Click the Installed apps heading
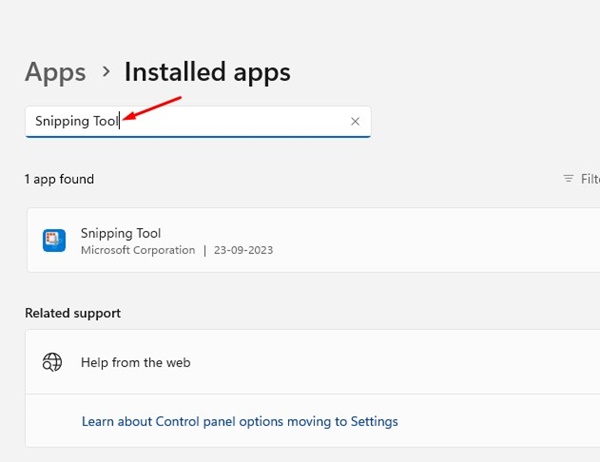 click(x=207, y=72)
